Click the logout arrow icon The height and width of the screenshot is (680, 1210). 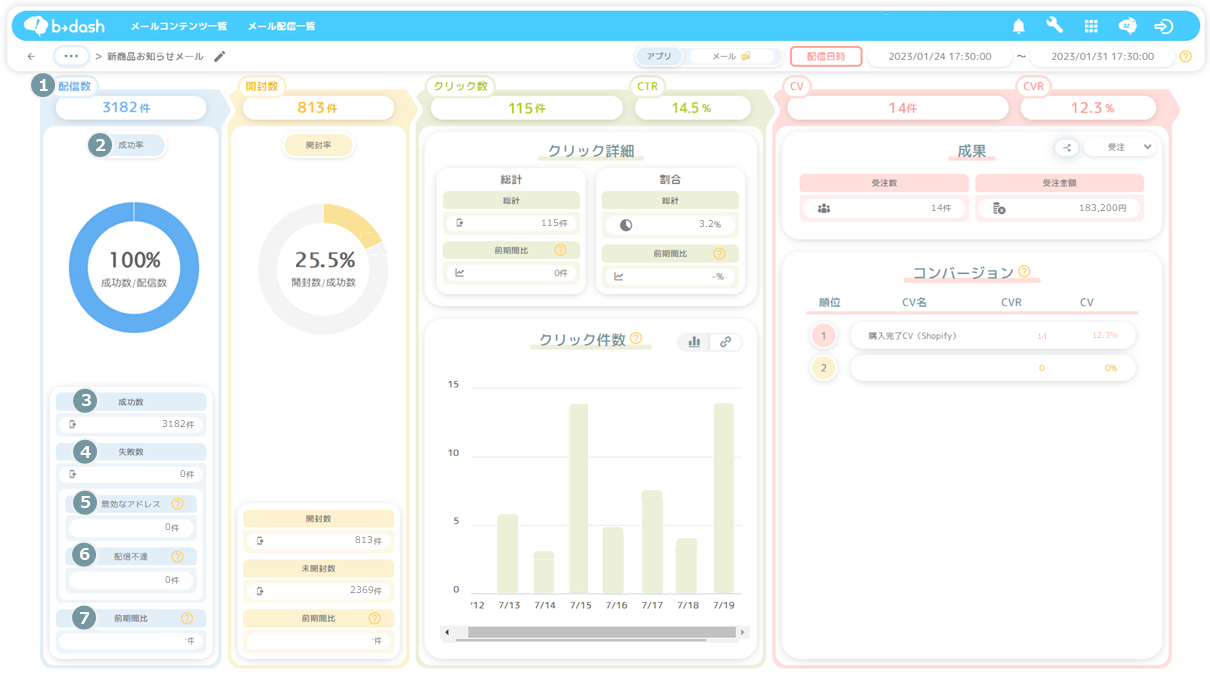click(1163, 26)
